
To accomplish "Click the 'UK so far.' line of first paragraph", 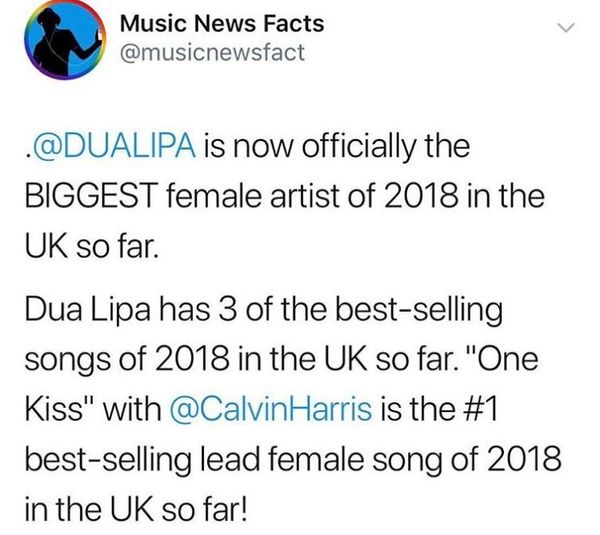I will tap(91, 247).
